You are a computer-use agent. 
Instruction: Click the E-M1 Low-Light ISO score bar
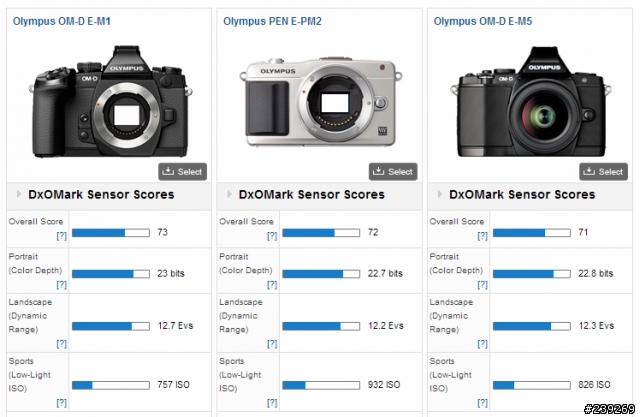[x=111, y=385]
